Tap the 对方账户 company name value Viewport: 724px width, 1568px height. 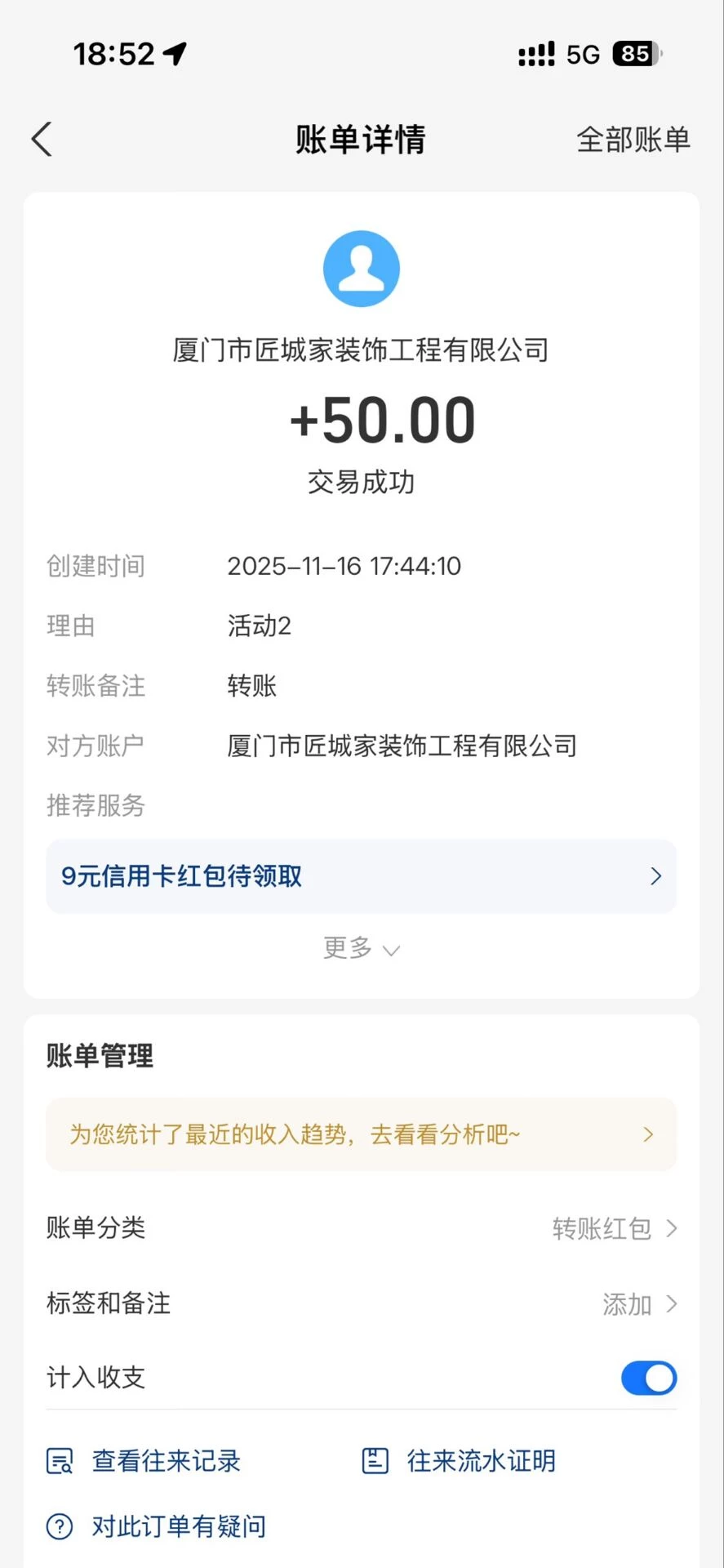click(402, 746)
